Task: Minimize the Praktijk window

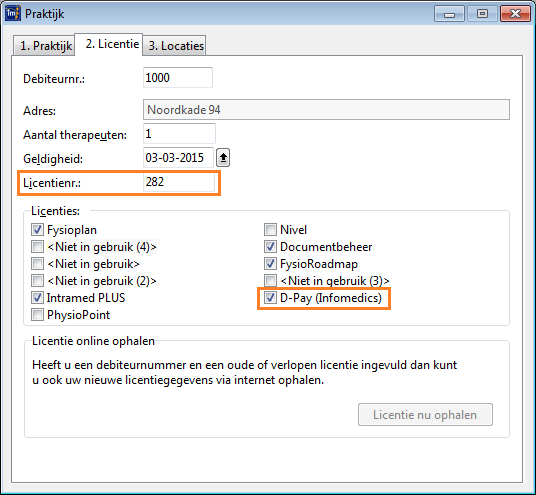Action: pos(449,14)
